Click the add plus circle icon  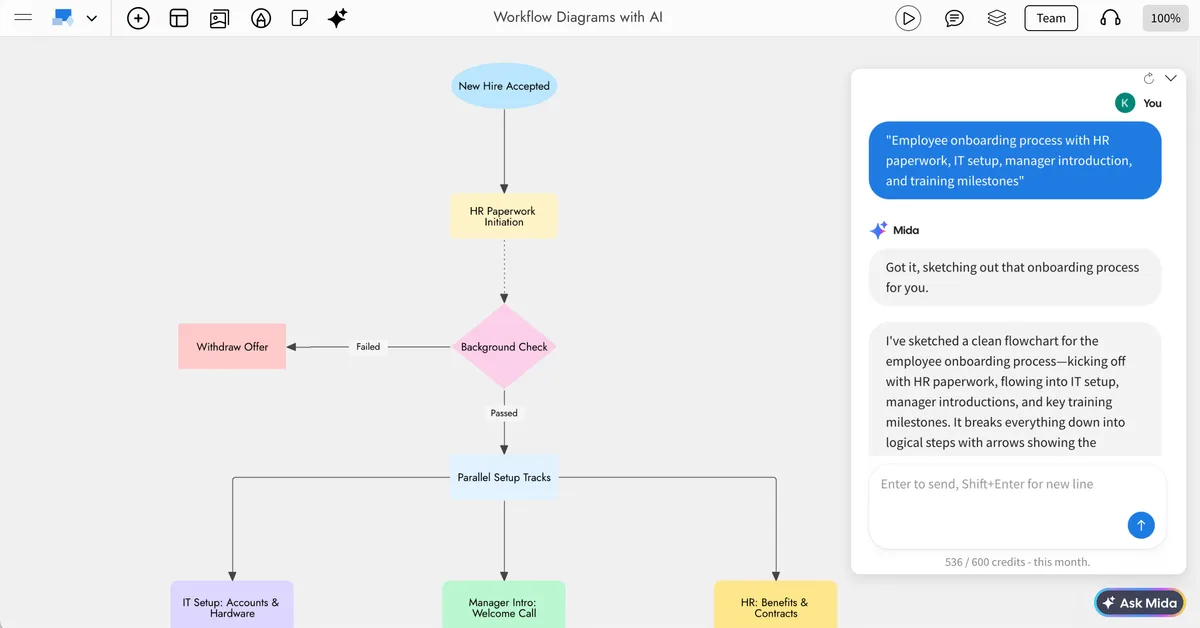[x=139, y=18]
